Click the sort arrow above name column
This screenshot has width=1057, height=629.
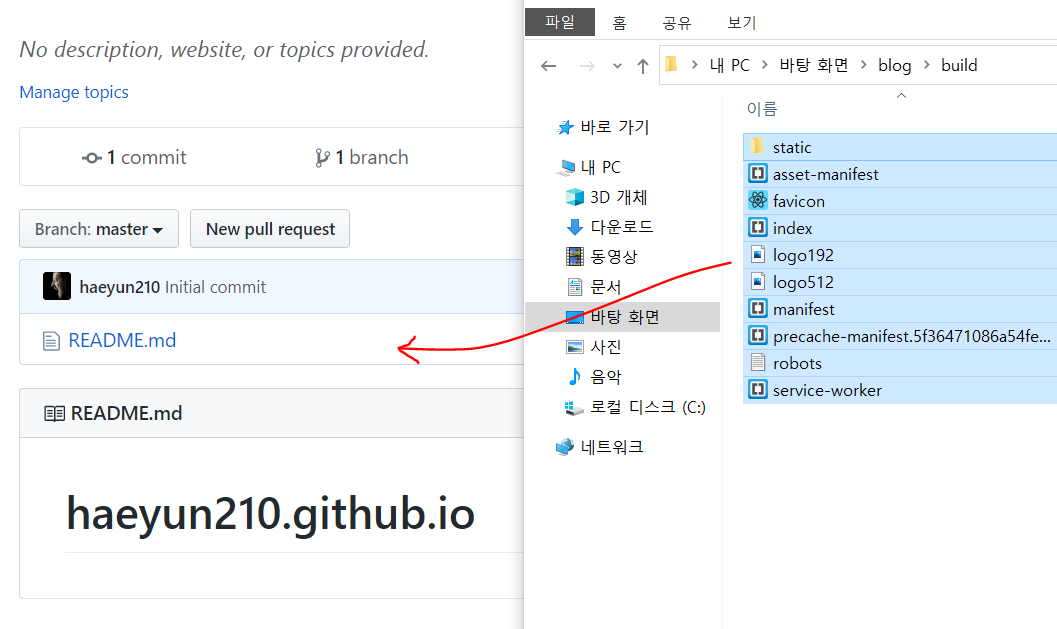pos(901,96)
